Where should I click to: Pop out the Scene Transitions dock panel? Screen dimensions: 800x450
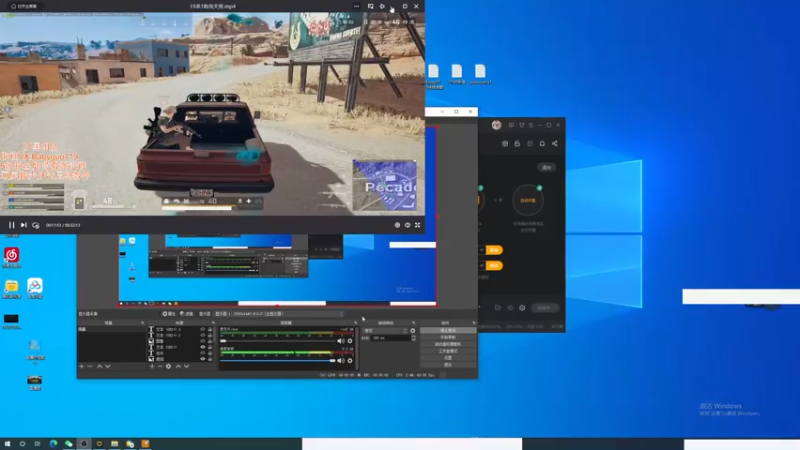click(x=413, y=323)
